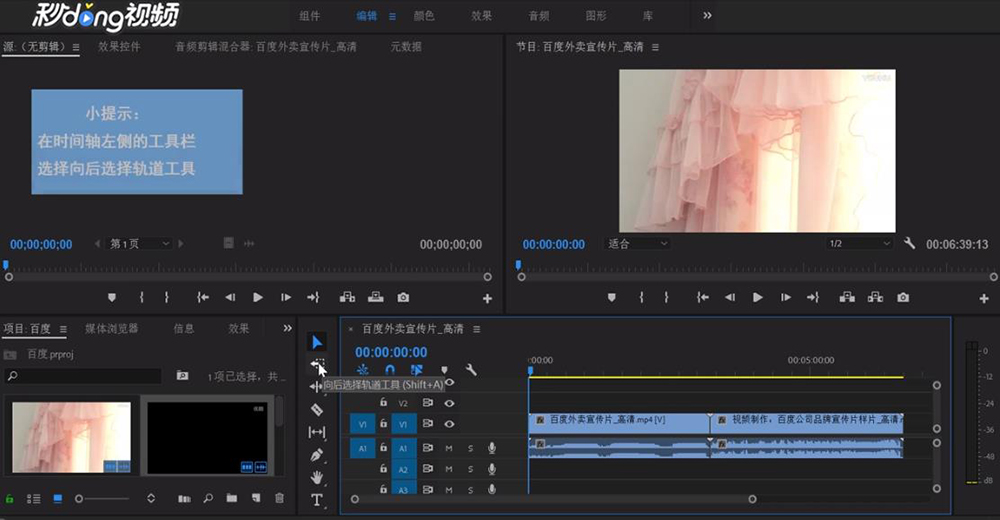The image size is (1000, 520).
Task: Open button editor in Source monitor
Action: 487,298
